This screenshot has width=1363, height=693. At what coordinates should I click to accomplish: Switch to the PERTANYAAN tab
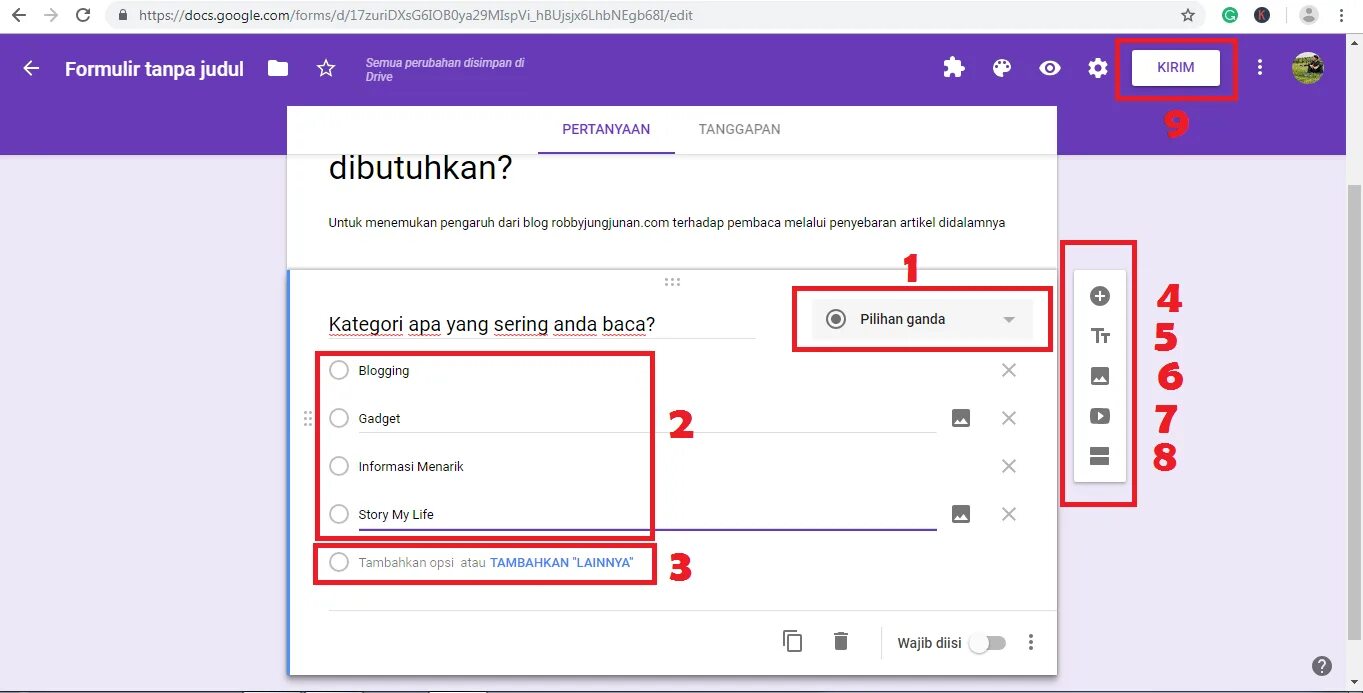[606, 129]
